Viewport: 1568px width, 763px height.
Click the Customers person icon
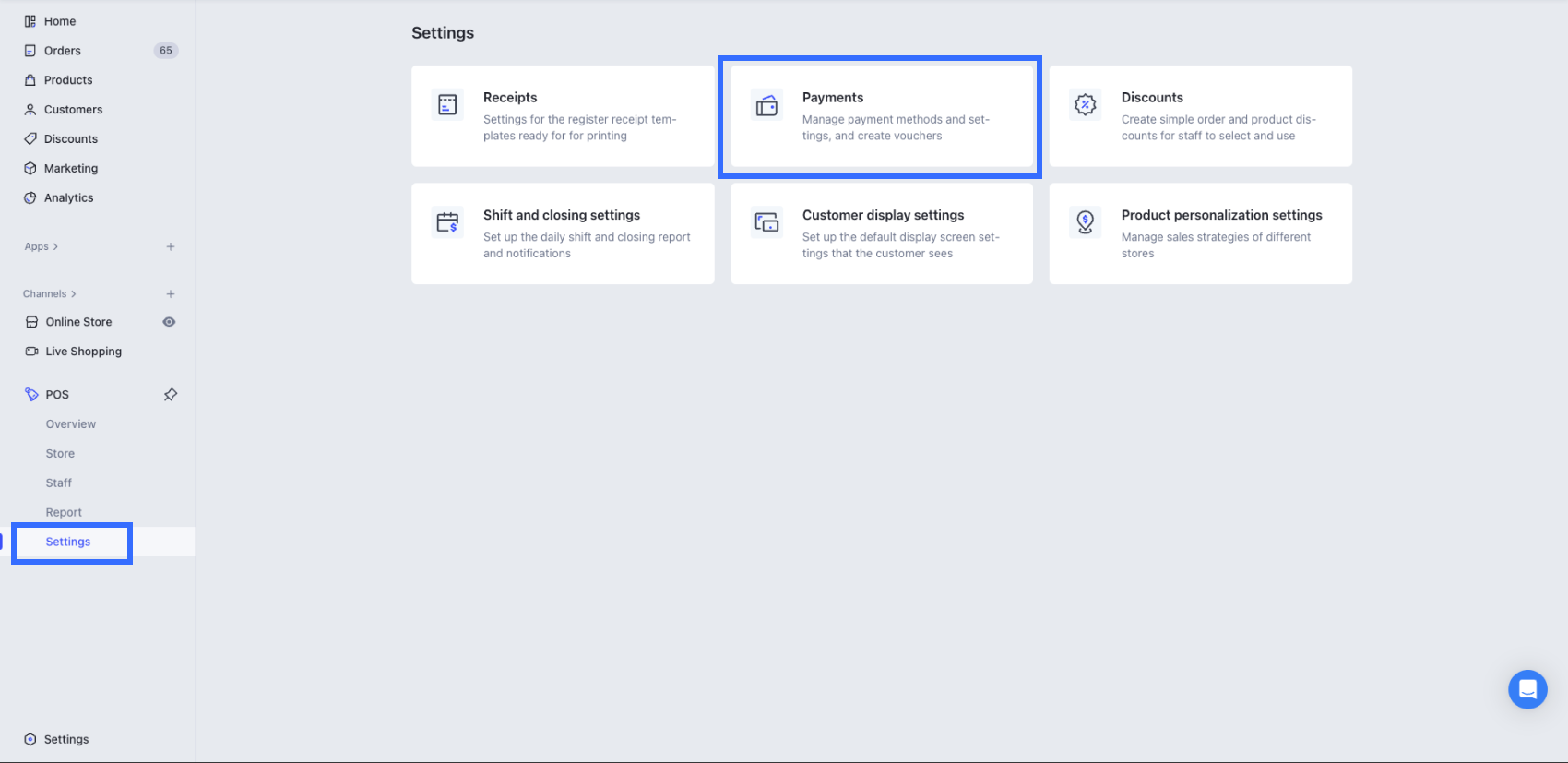[30, 110]
